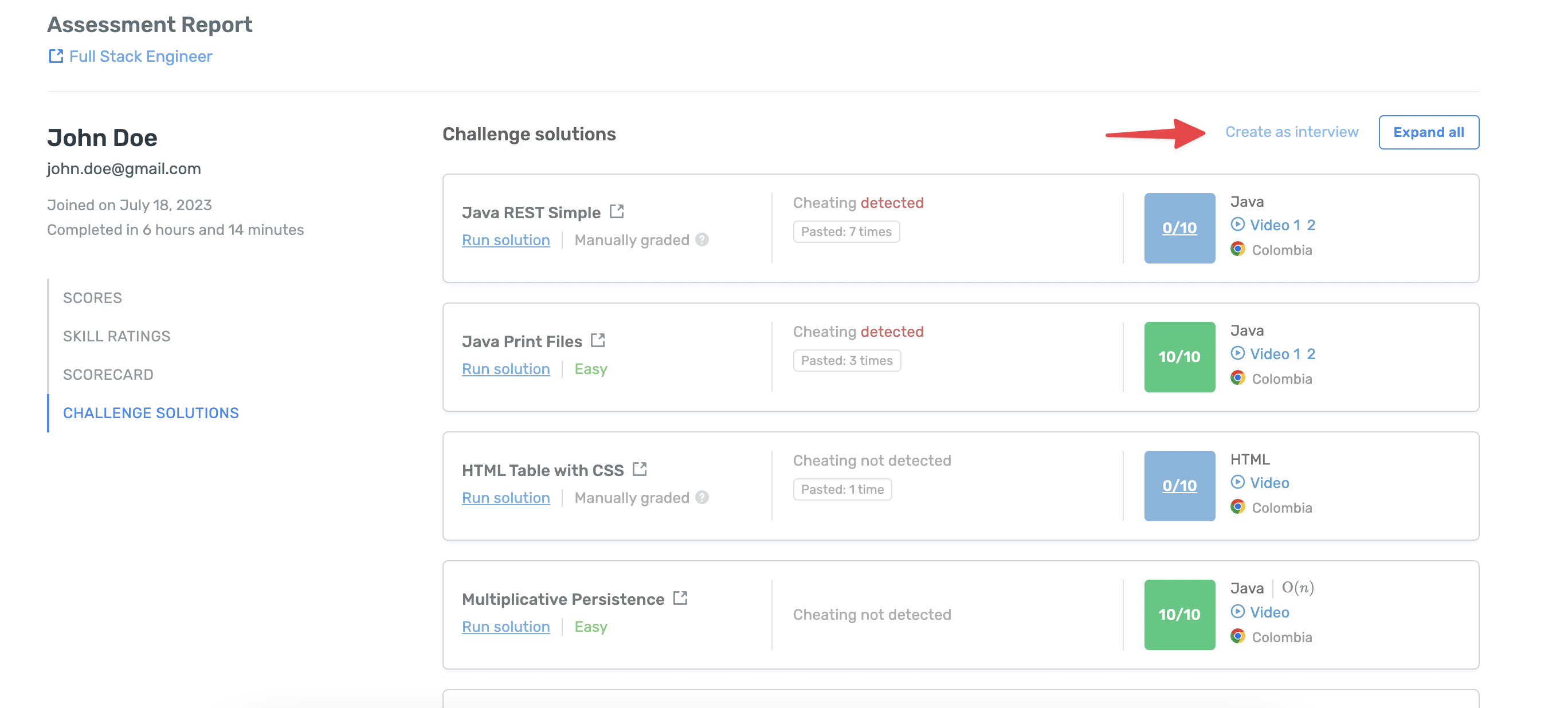Open video 2 for Java REST Simple

point(1311,225)
